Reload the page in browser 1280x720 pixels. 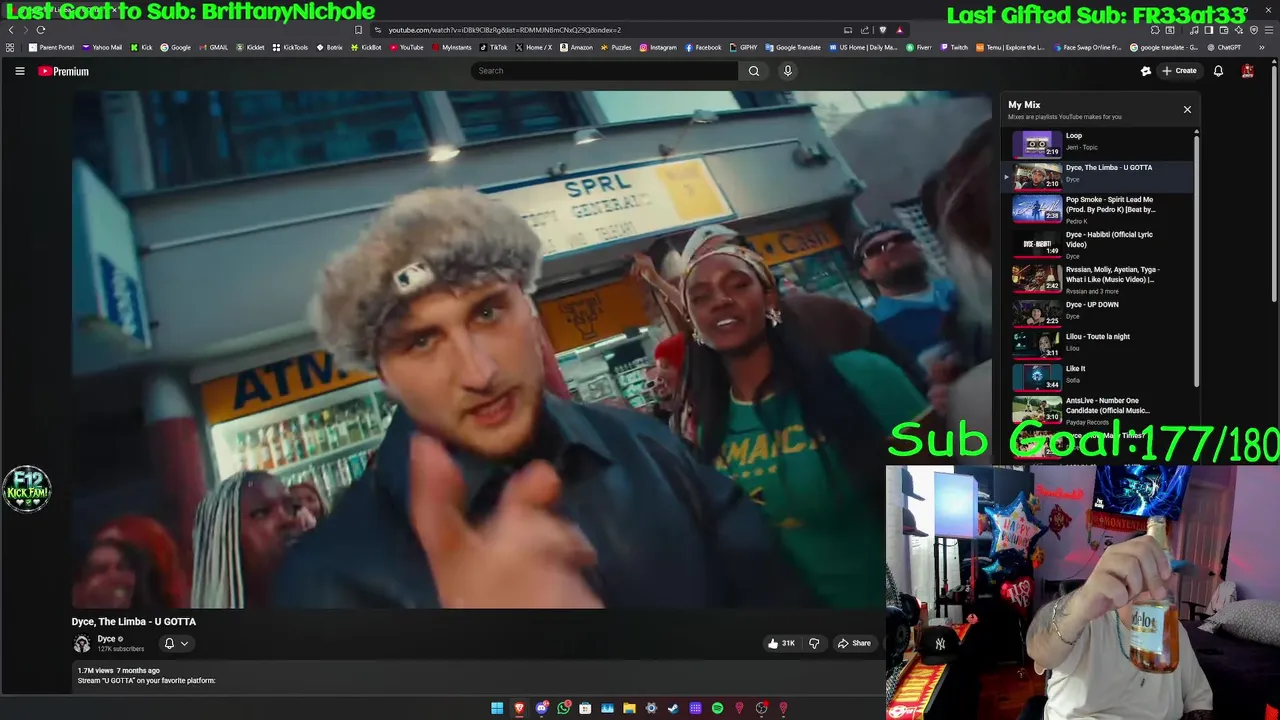click(x=40, y=30)
